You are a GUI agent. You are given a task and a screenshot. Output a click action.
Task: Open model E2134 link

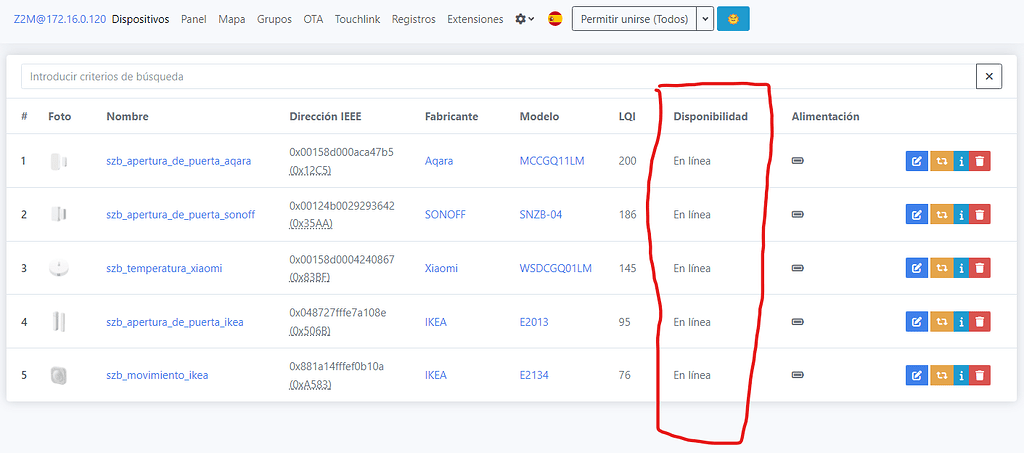tap(534, 375)
